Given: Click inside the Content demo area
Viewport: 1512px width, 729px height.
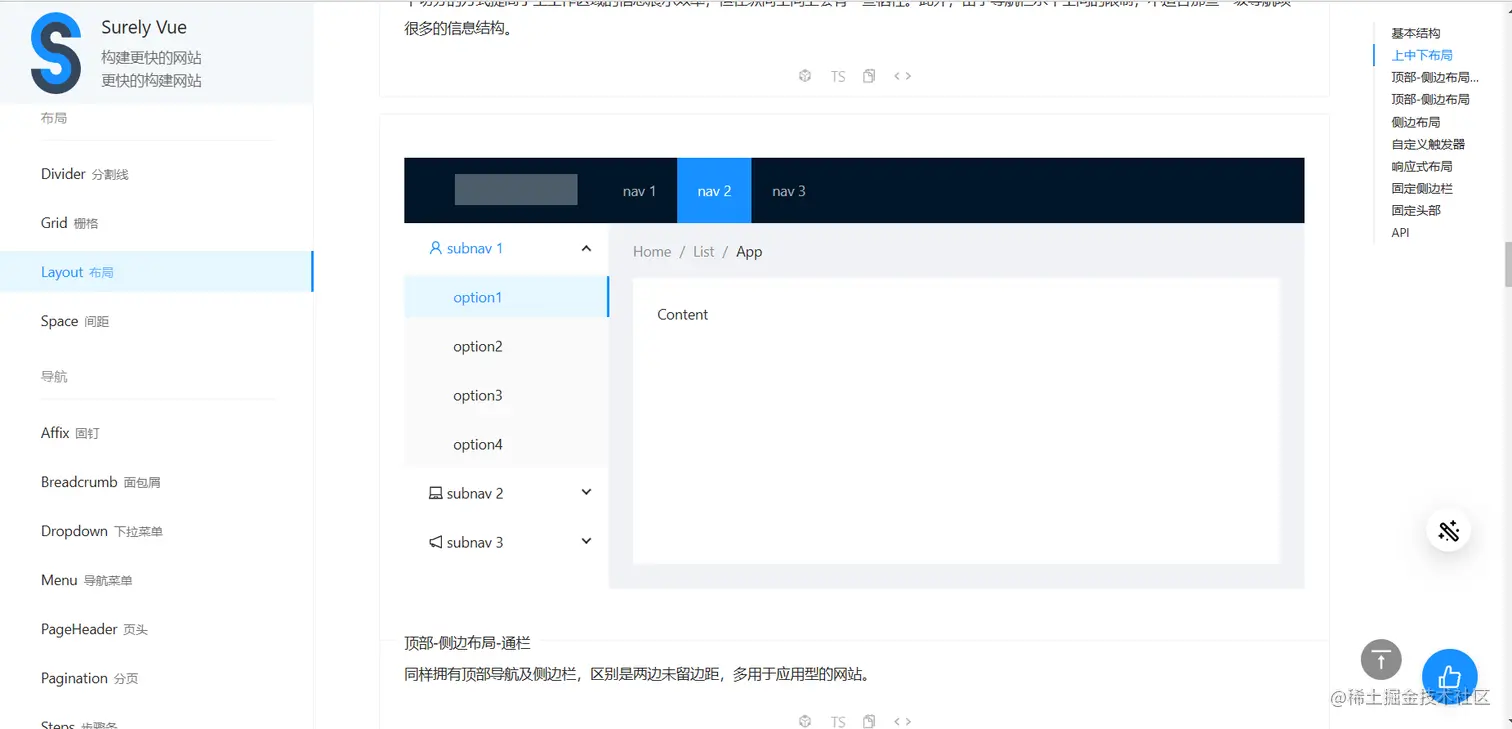Looking at the screenshot, I should (x=955, y=420).
